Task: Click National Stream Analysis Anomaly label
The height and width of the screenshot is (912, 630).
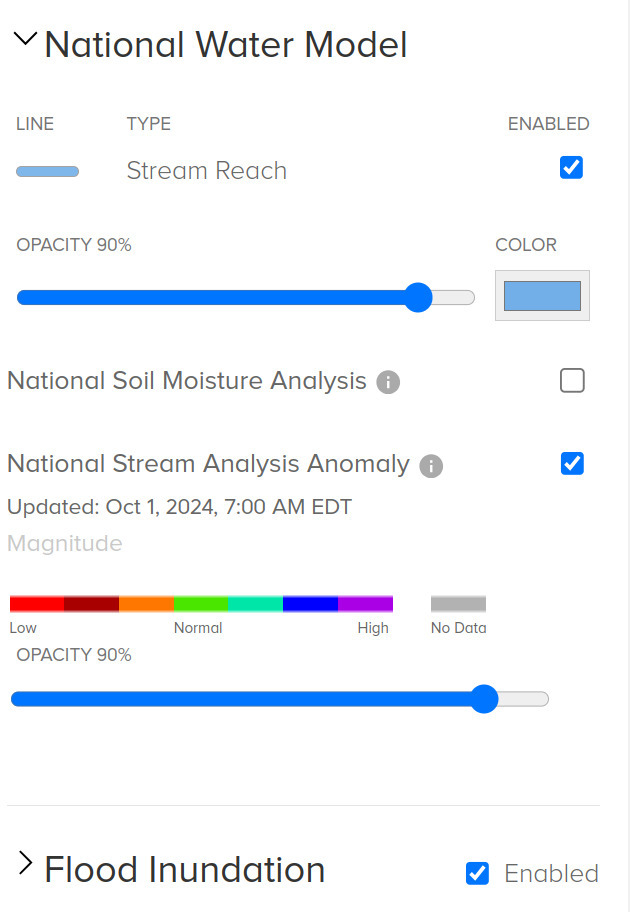Action: click(208, 464)
